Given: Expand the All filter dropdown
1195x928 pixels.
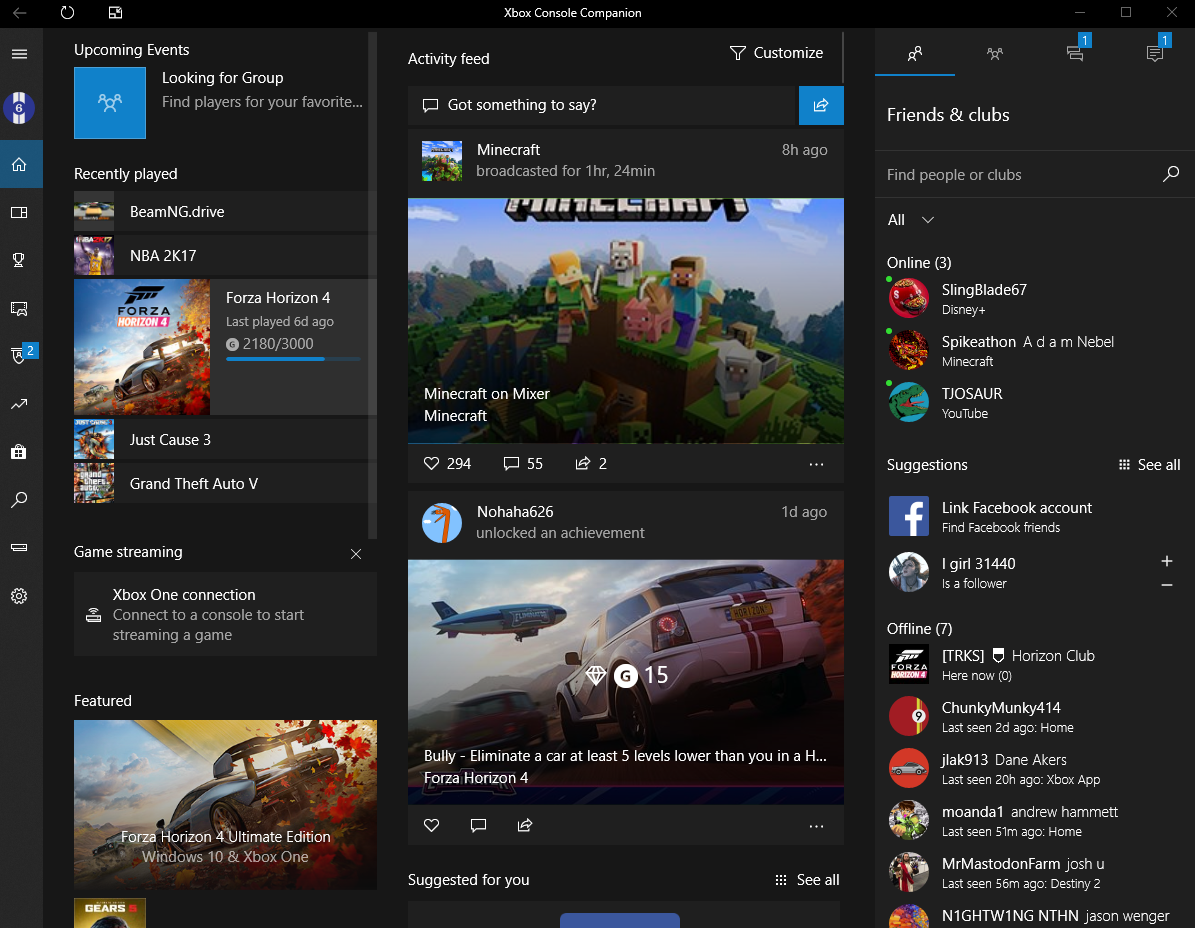Looking at the screenshot, I should pos(911,219).
